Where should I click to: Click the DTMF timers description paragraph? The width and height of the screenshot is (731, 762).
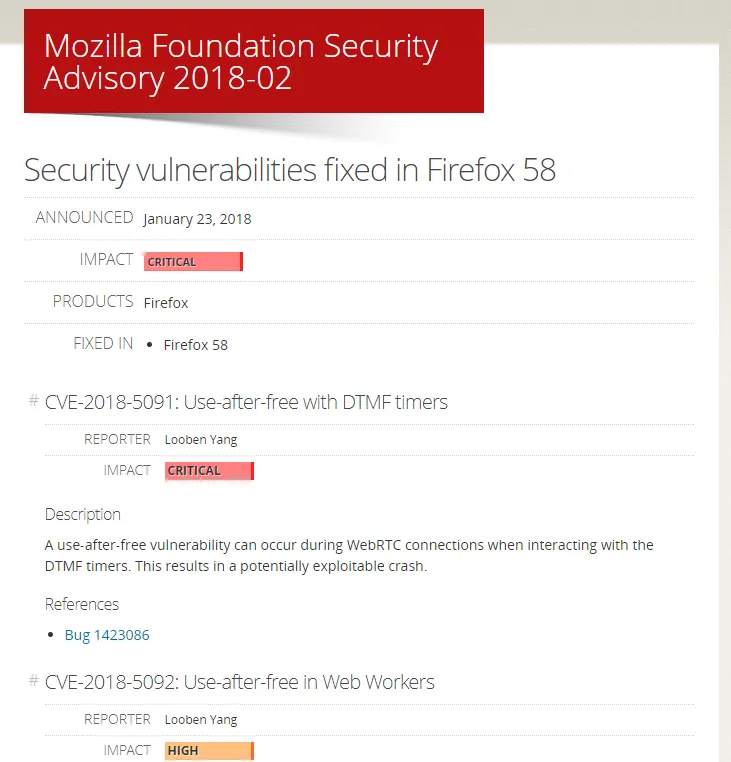coord(349,555)
